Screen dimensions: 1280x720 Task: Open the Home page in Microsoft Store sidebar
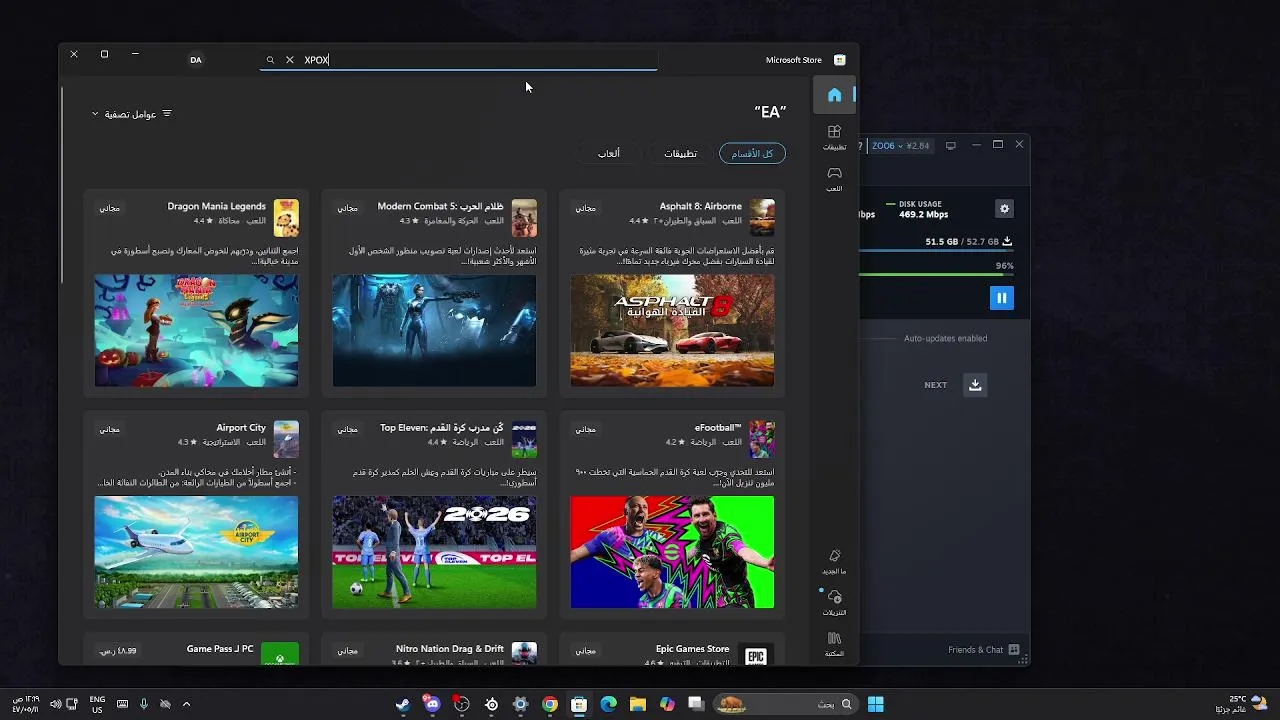834,95
